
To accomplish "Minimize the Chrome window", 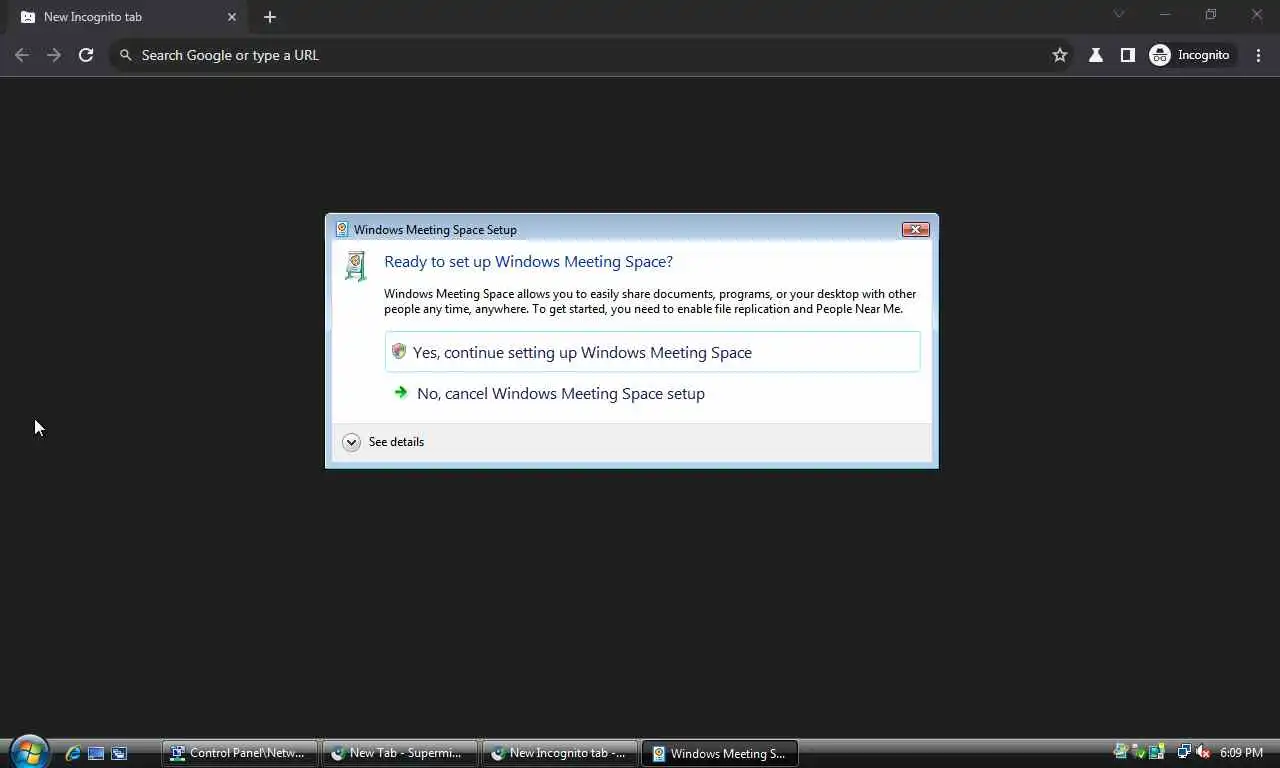I will (x=1165, y=14).
